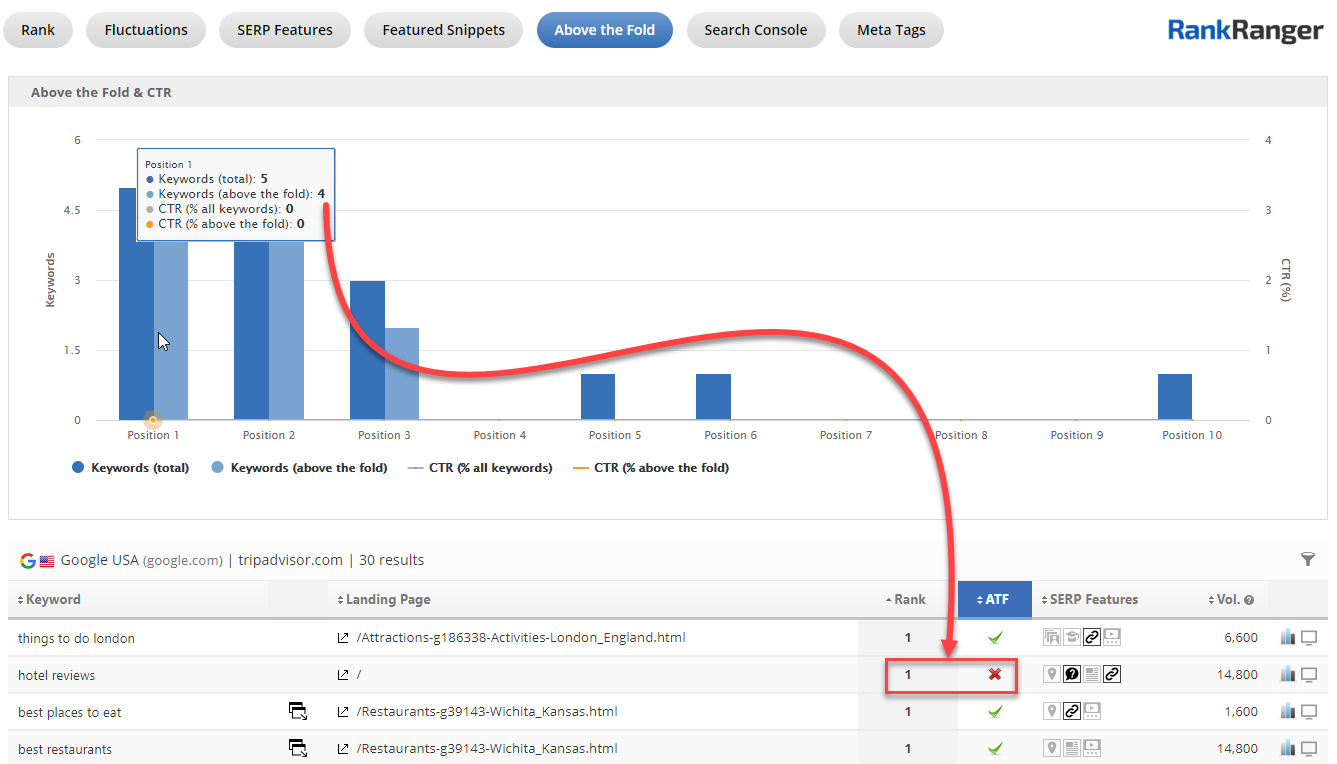This screenshot has width=1337, height=764.
Task: Switch to the Featured Snippets tab
Action: tap(443, 30)
